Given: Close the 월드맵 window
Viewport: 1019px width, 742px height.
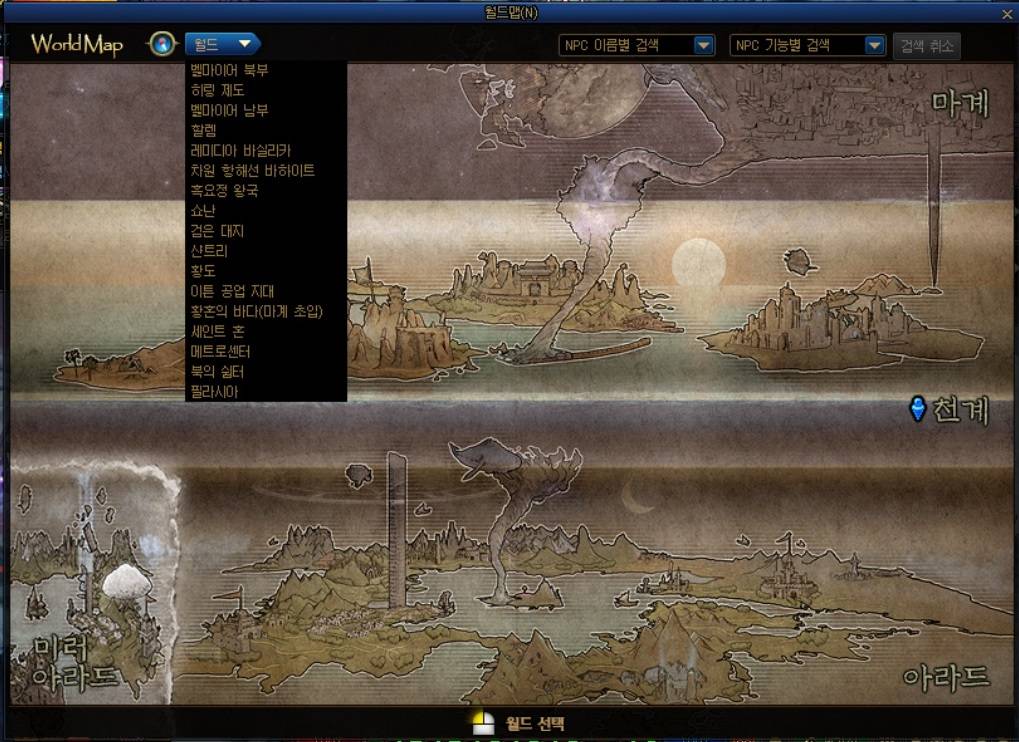Looking at the screenshot, I should [x=1007, y=13].
